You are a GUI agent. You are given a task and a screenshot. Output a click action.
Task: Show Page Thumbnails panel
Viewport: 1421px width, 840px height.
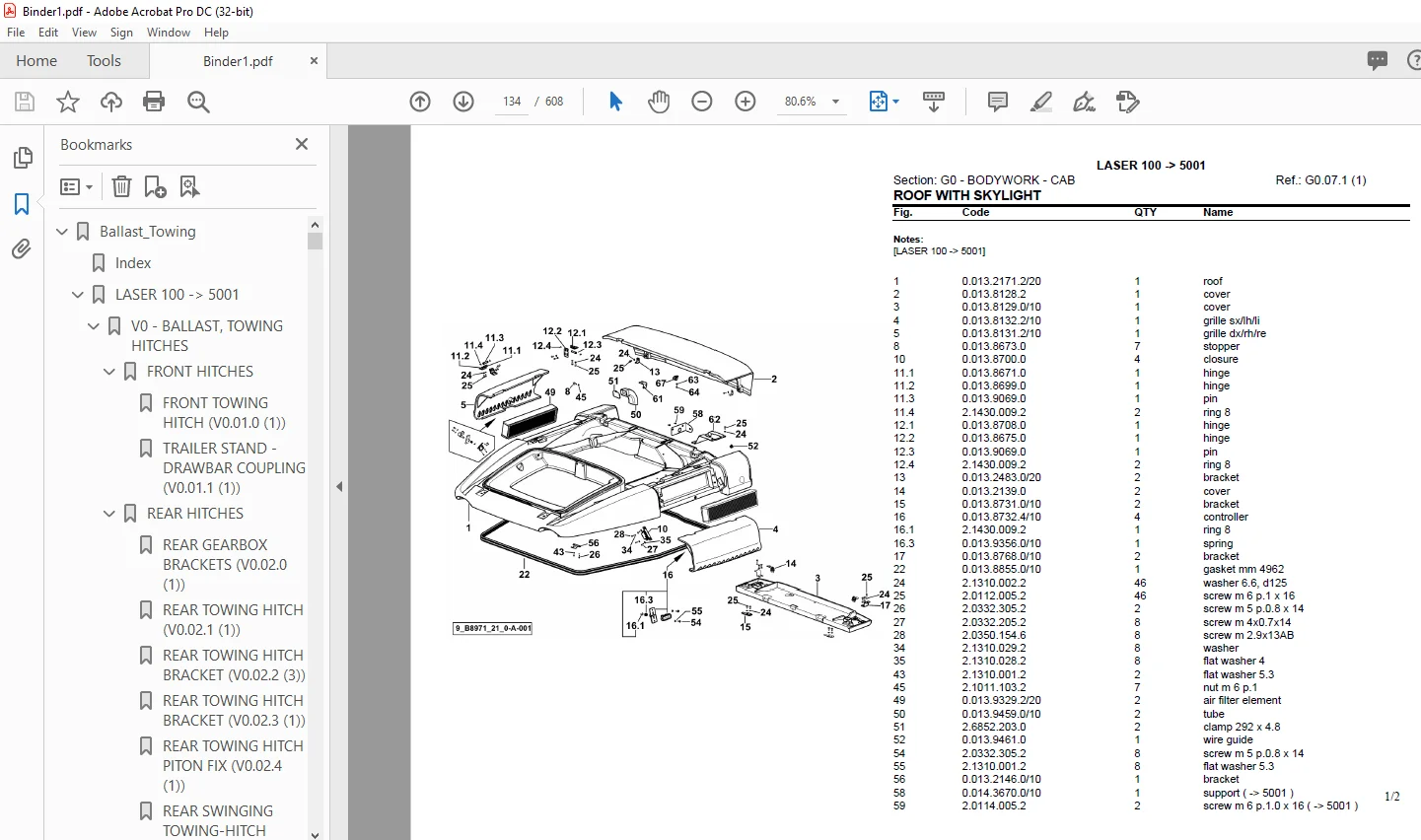point(22,158)
